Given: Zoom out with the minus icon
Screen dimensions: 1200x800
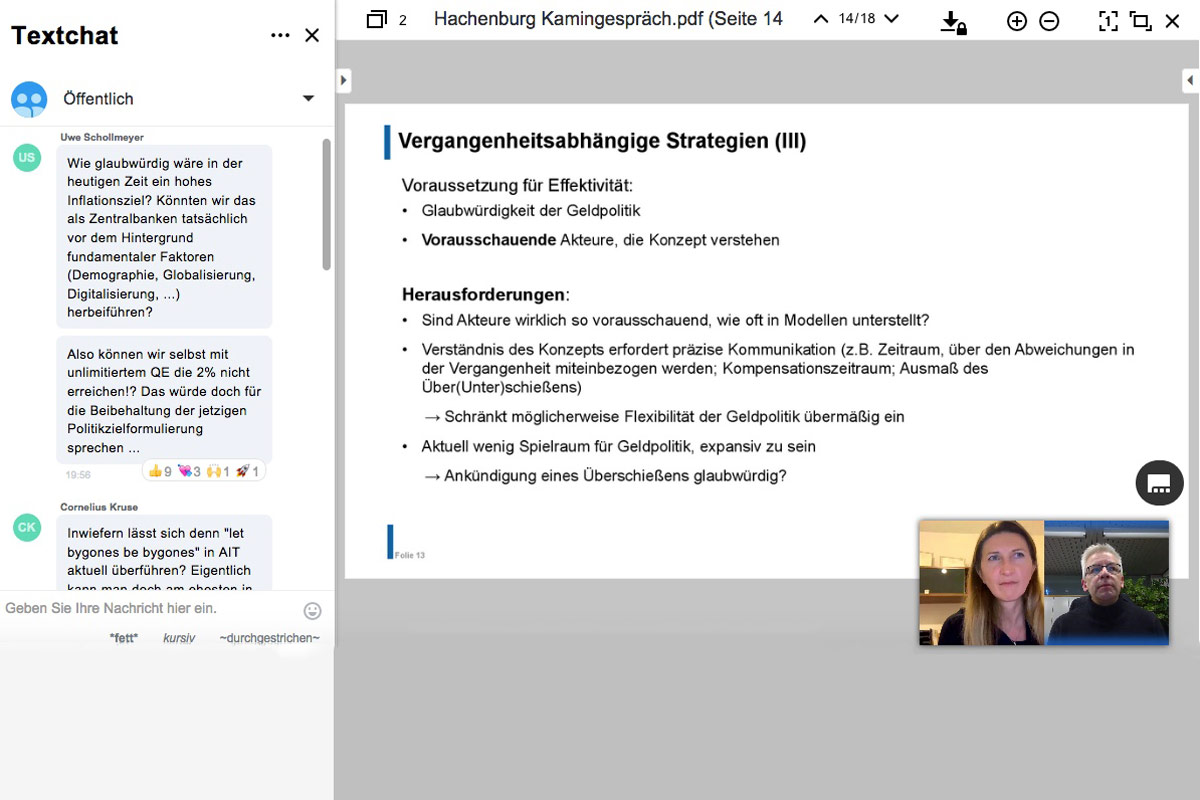Looking at the screenshot, I should point(1049,21).
